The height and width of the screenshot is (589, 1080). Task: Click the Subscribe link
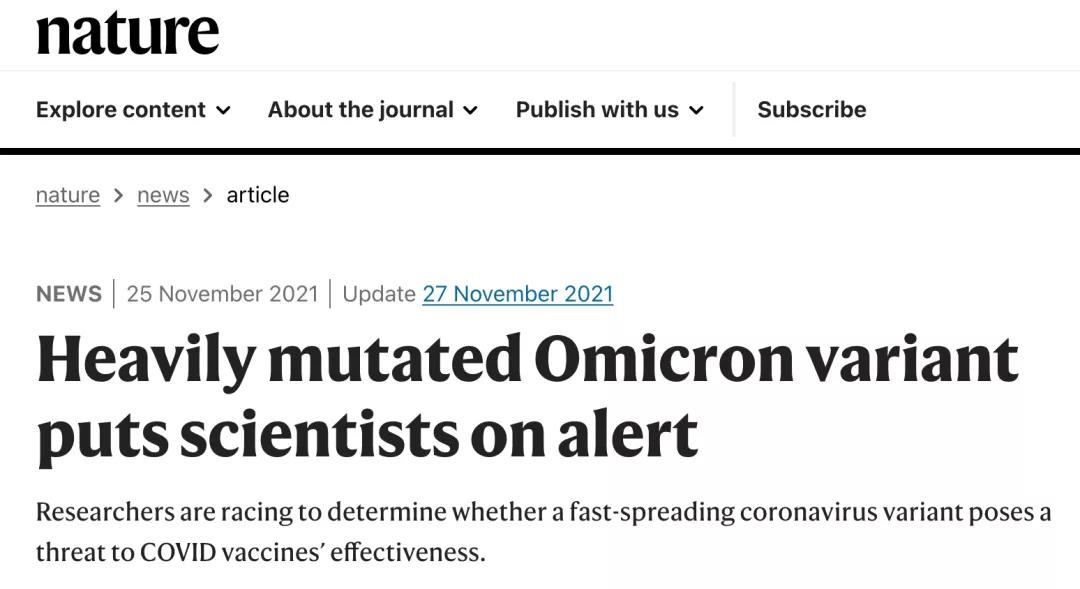[x=812, y=110]
